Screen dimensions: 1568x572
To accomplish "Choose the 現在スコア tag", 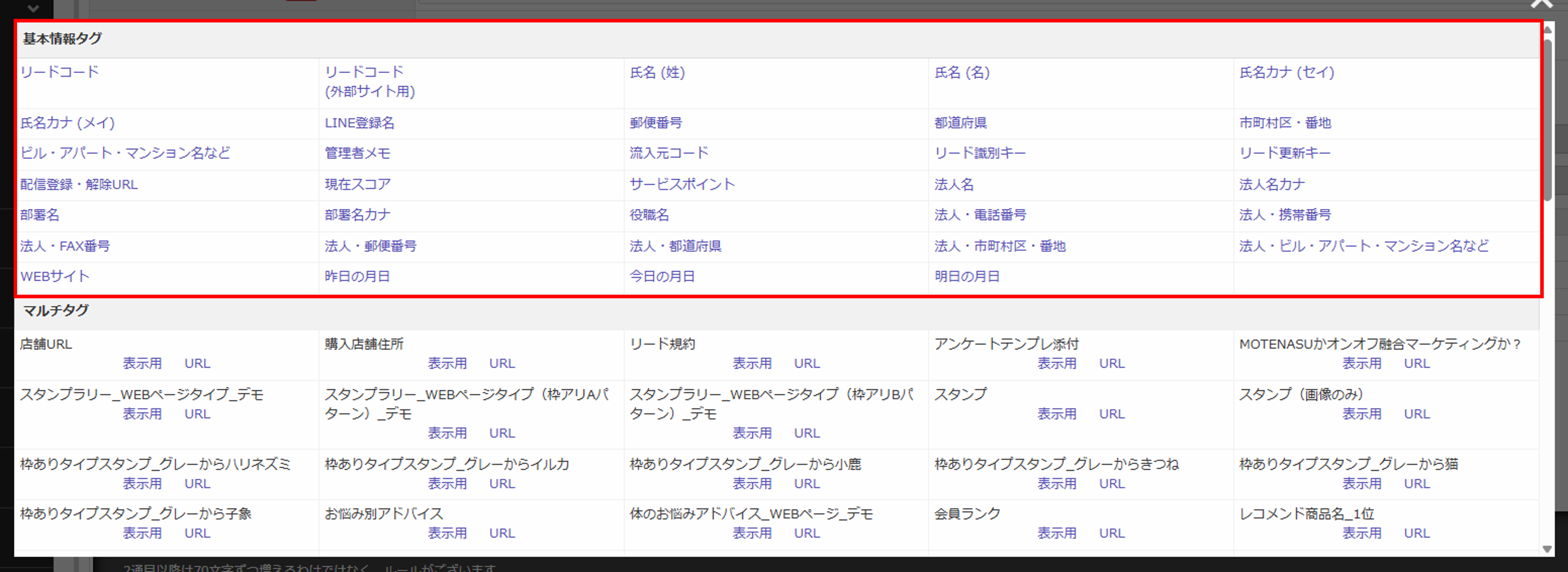I will [357, 184].
